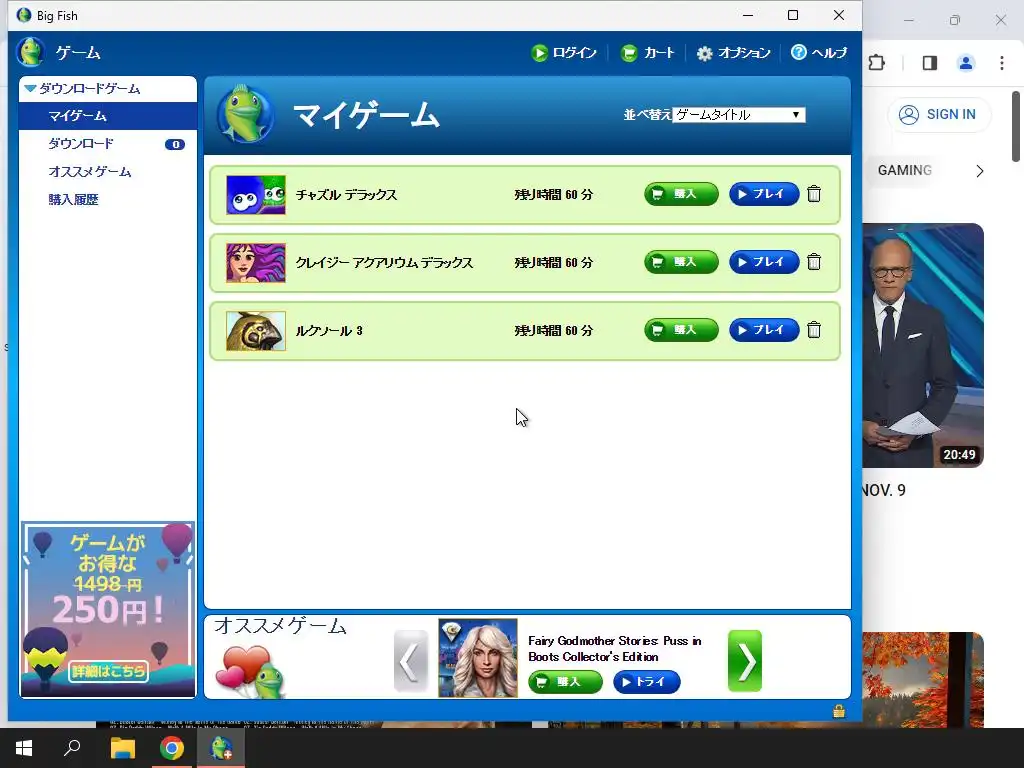Viewport: 1024px width, 768px height.
Task: Open オプション settings gear
Action: 733,53
